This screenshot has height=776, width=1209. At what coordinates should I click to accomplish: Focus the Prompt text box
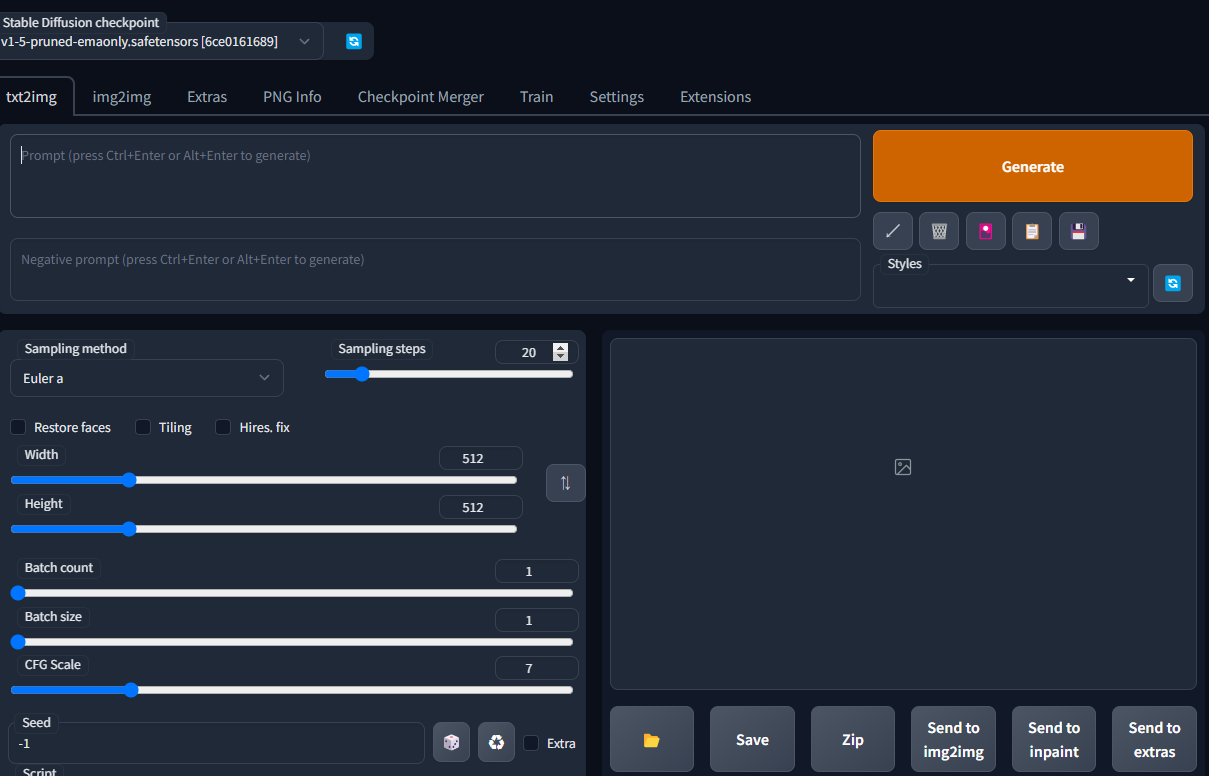point(435,176)
